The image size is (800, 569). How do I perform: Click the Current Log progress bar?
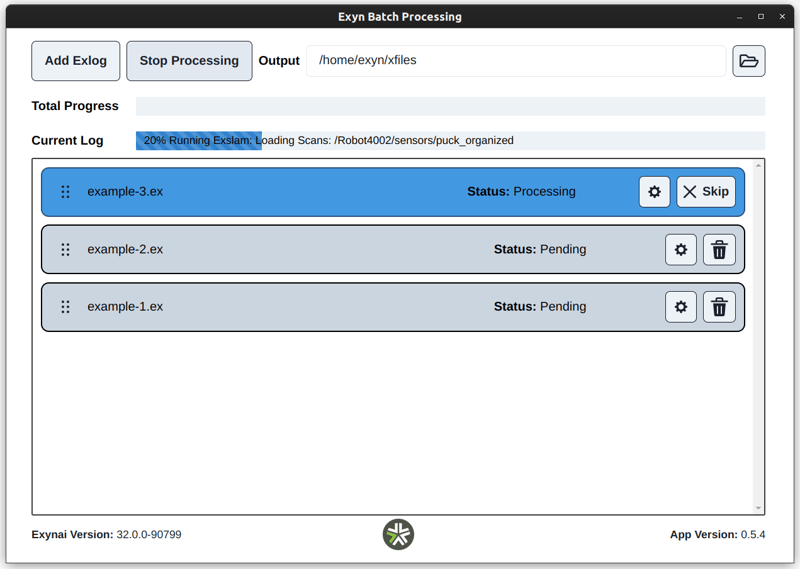[450, 141]
